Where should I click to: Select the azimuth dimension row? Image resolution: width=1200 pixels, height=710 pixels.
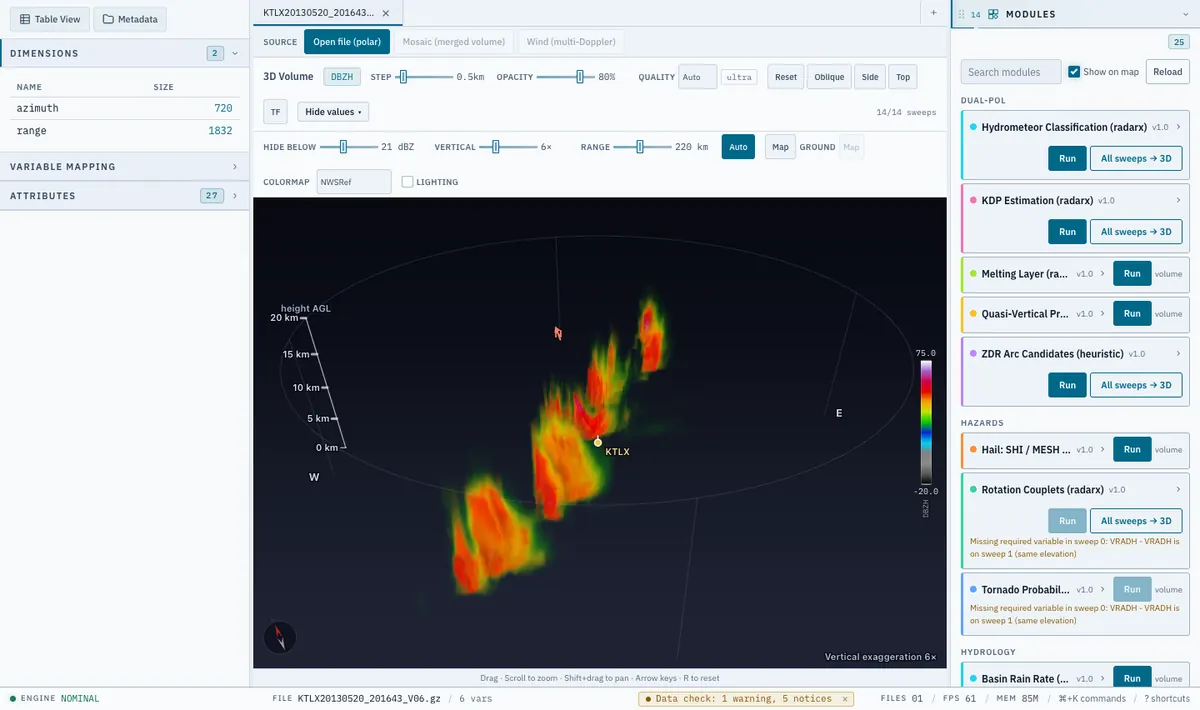(x=124, y=107)
